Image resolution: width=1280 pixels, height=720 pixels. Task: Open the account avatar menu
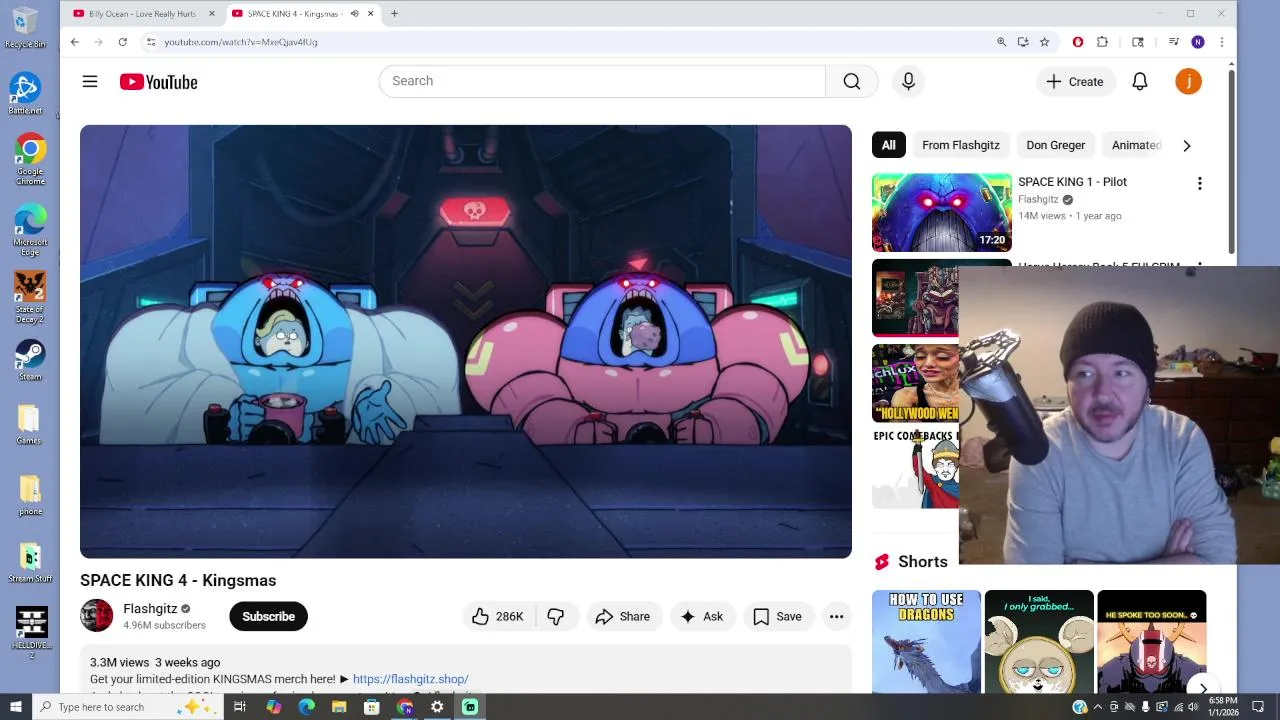1188,82
